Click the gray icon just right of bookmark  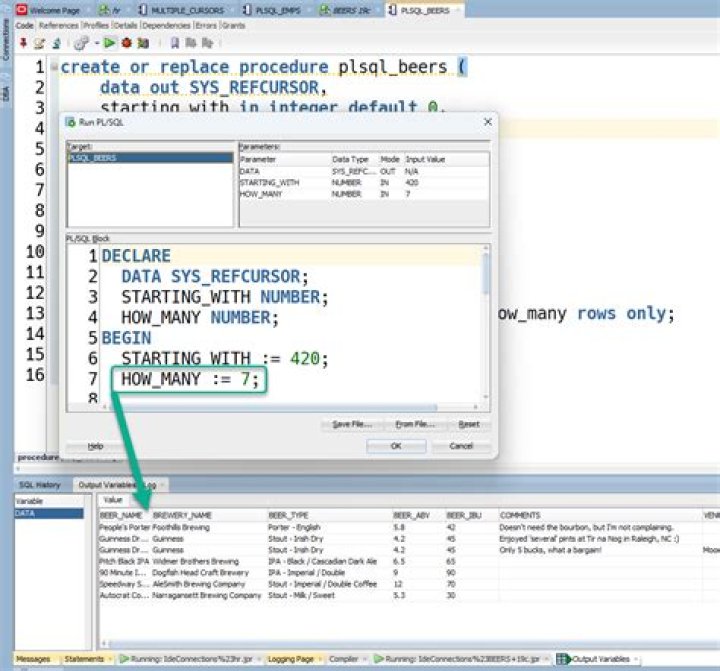(191, 43)
